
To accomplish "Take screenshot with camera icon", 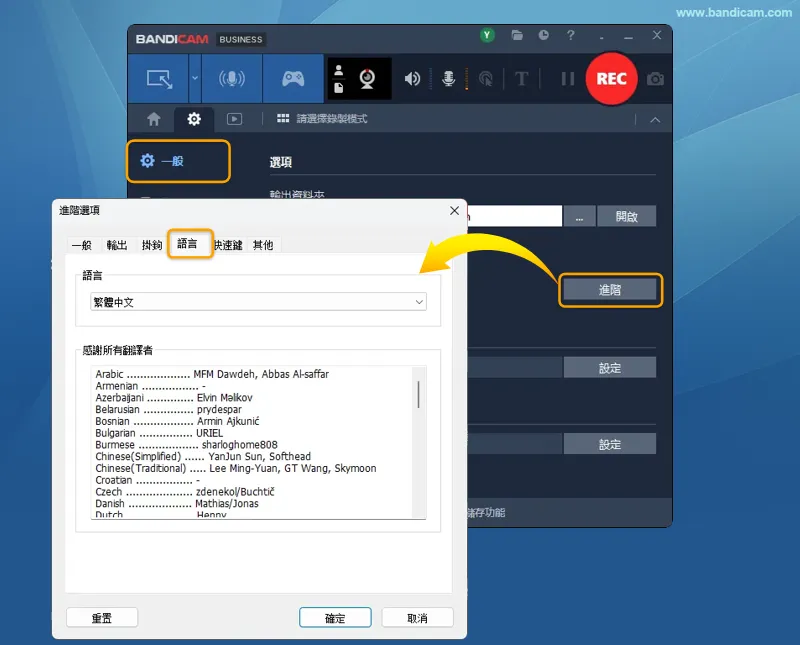I will [655, 79].
